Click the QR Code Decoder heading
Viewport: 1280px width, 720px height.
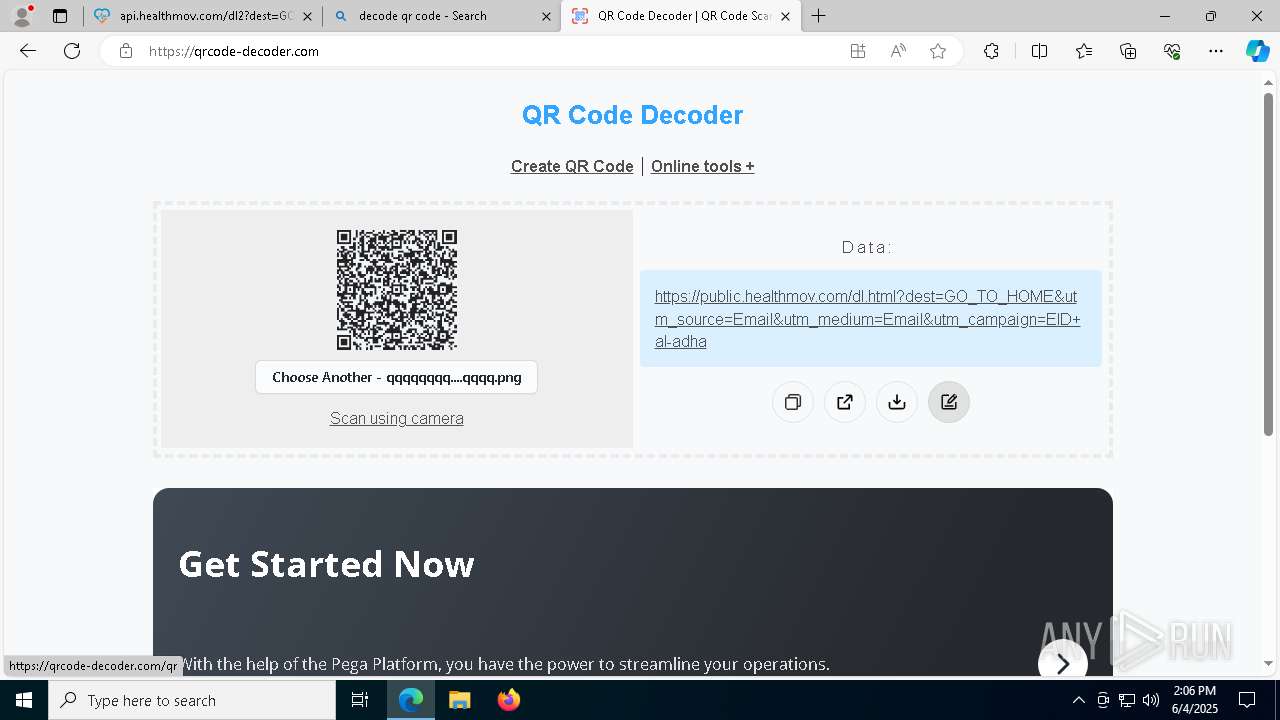click(632, 115)
